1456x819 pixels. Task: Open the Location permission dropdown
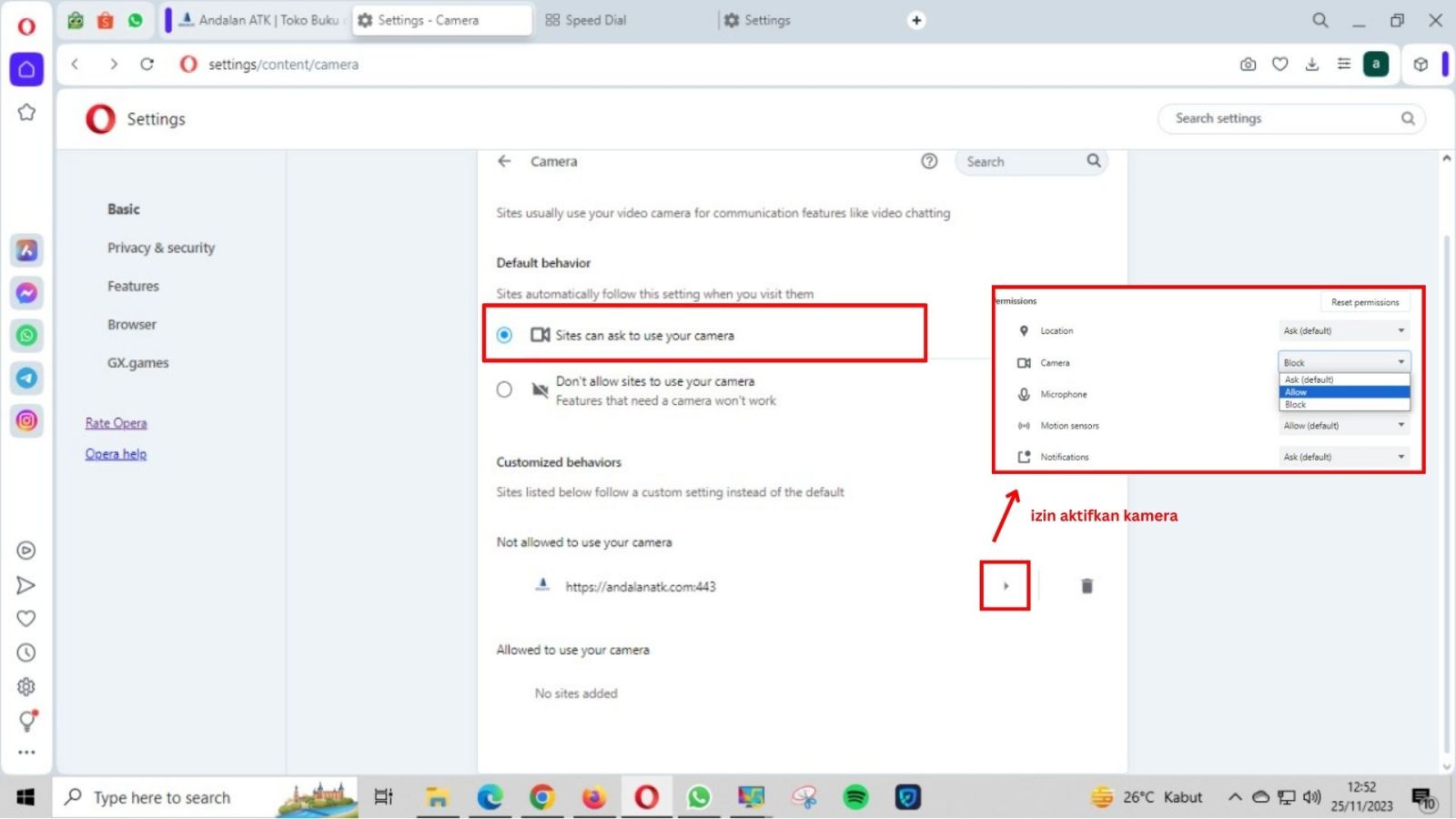click(x=1344, y=330)
